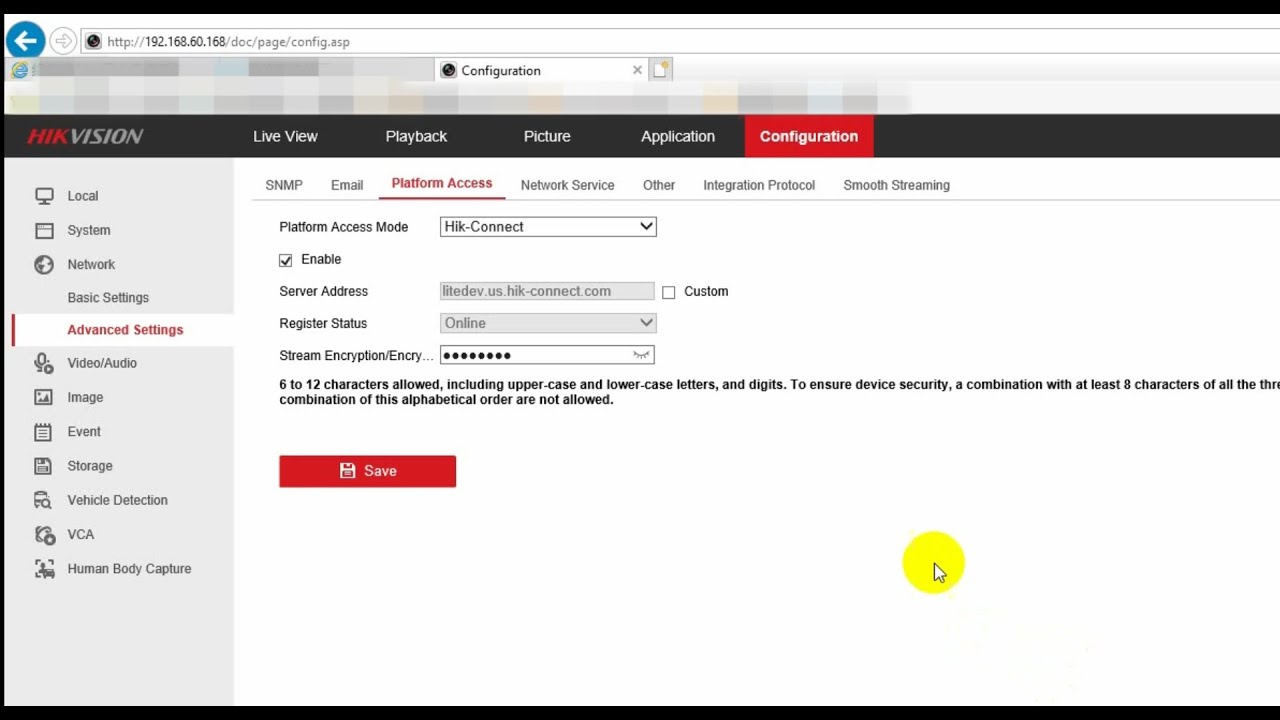The height and width of the screenshot is (720, 1280).
Task: Click the Save button
Action: pyautogui.click(x=368, y=471)
